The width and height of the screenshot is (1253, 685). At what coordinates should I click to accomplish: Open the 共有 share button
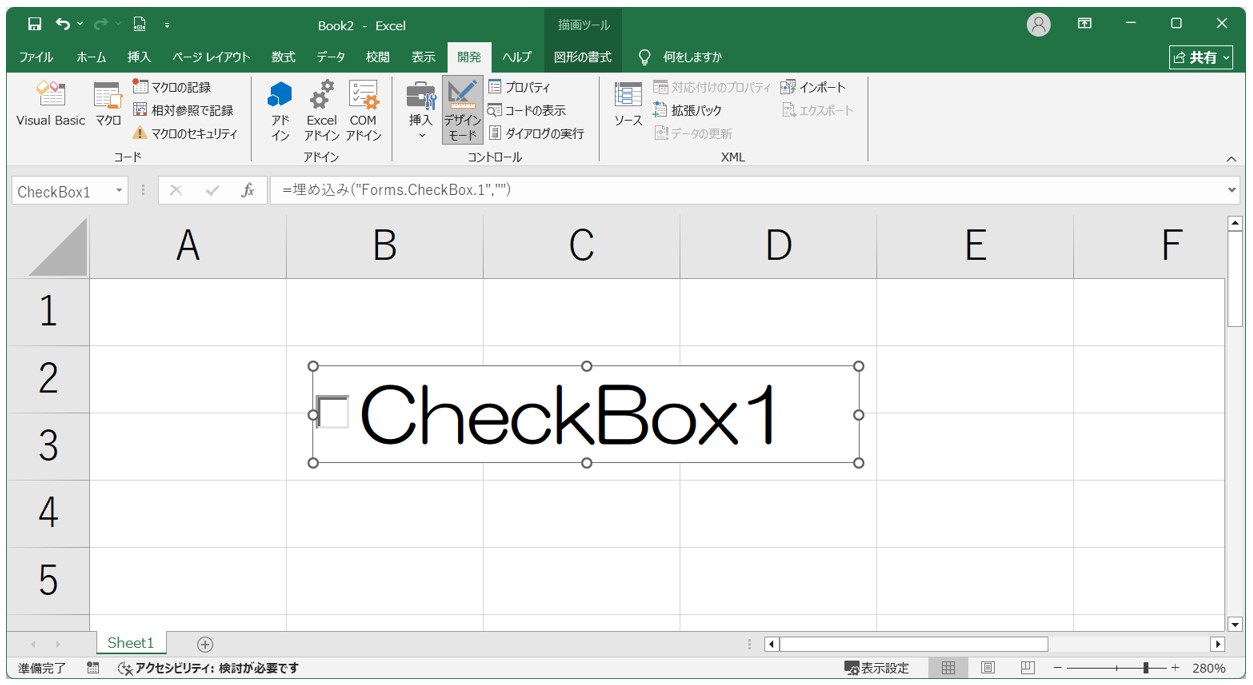[1202, 57]
